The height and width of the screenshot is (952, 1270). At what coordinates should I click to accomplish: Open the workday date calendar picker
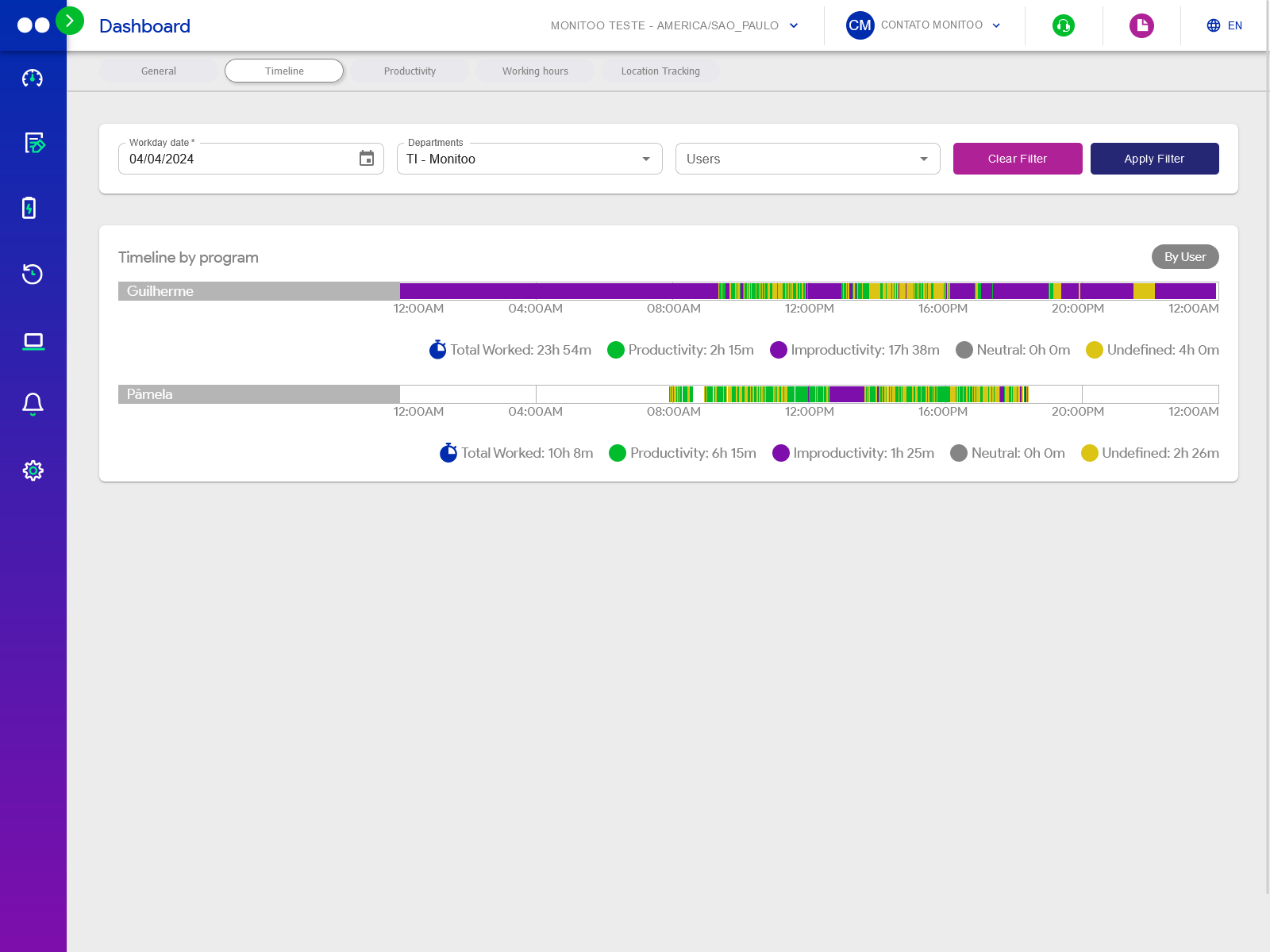(x=366, y=159)
